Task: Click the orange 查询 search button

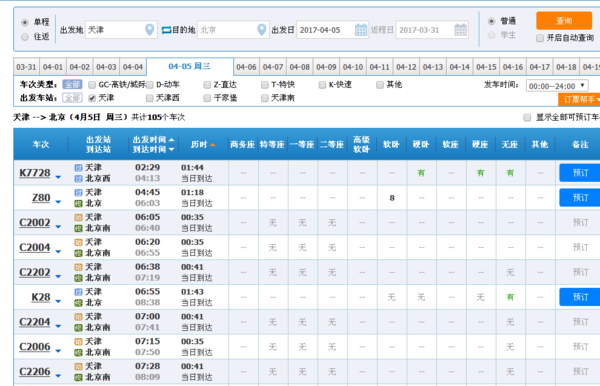Action: pyautogui.click(x=564, y=21)
